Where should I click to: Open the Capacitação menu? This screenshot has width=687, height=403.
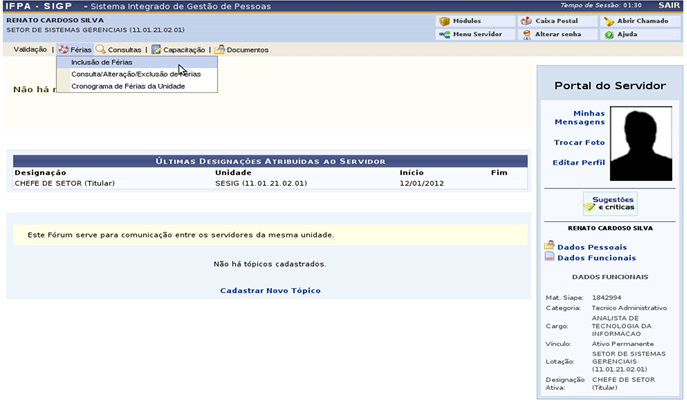tap(184, 50)
